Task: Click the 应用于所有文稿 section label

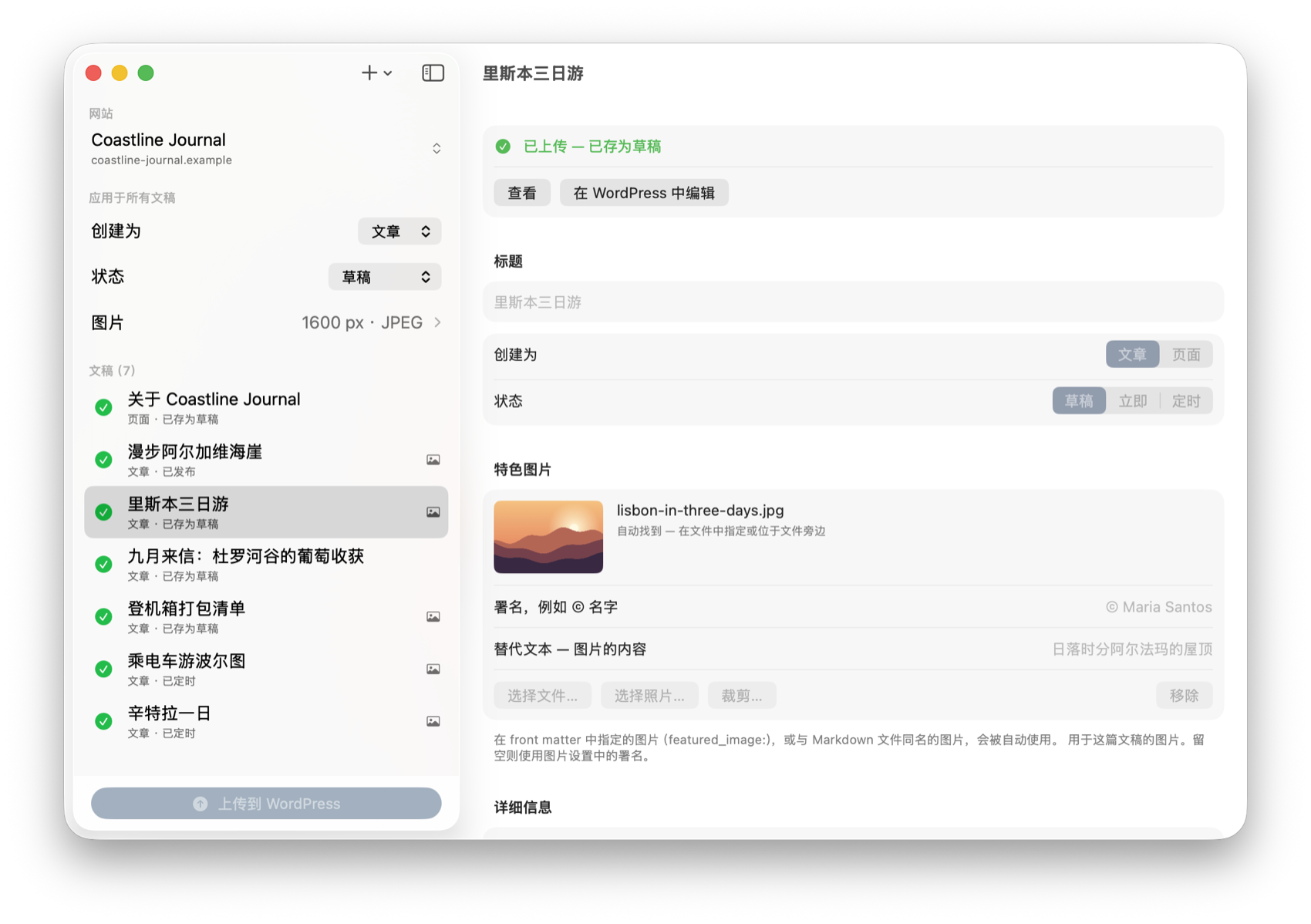Action: point(132,198)
